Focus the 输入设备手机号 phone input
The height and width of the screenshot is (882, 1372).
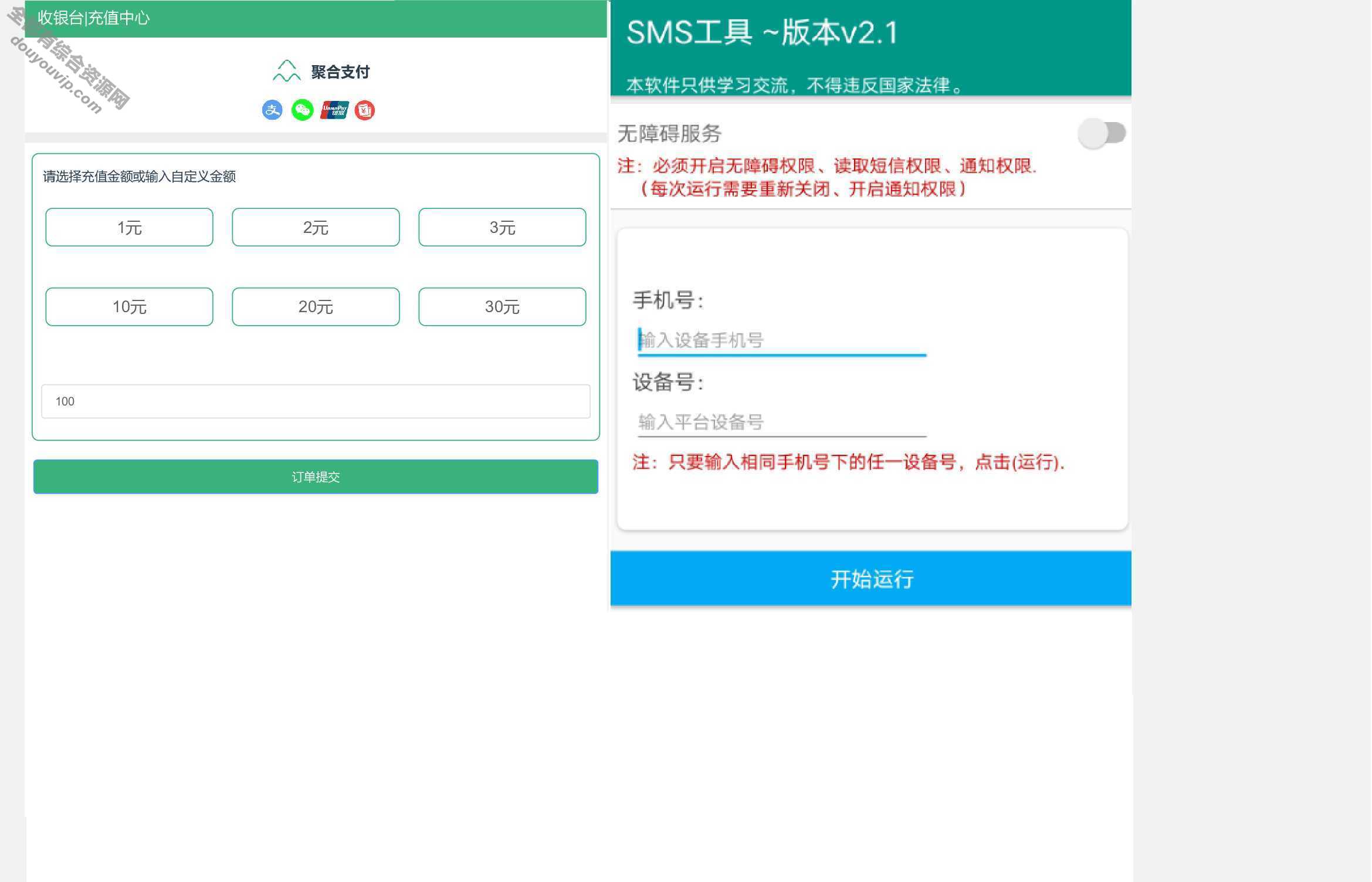coord(782,340)
